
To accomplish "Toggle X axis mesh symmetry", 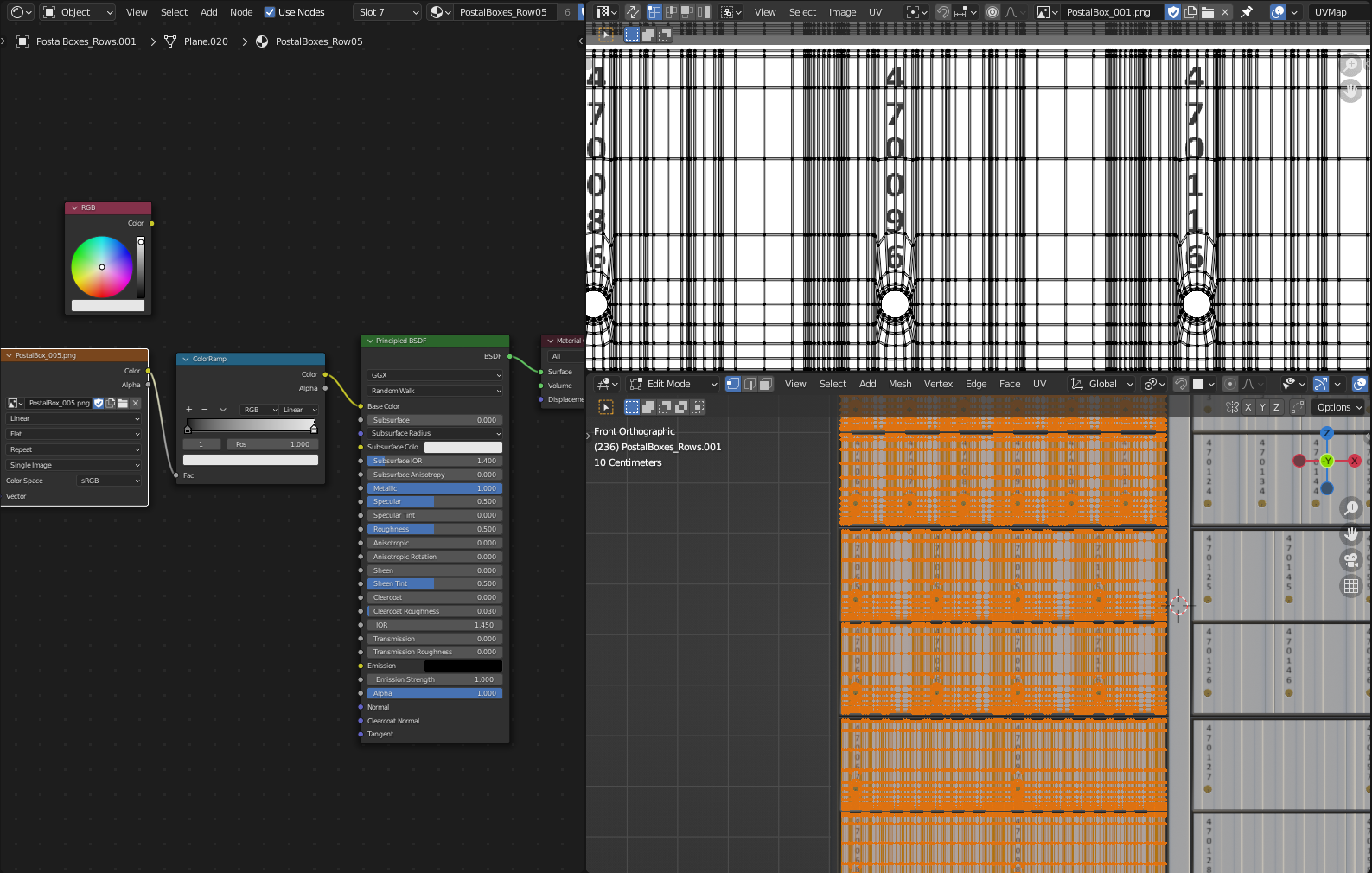I will click(x=1248, y=407).
